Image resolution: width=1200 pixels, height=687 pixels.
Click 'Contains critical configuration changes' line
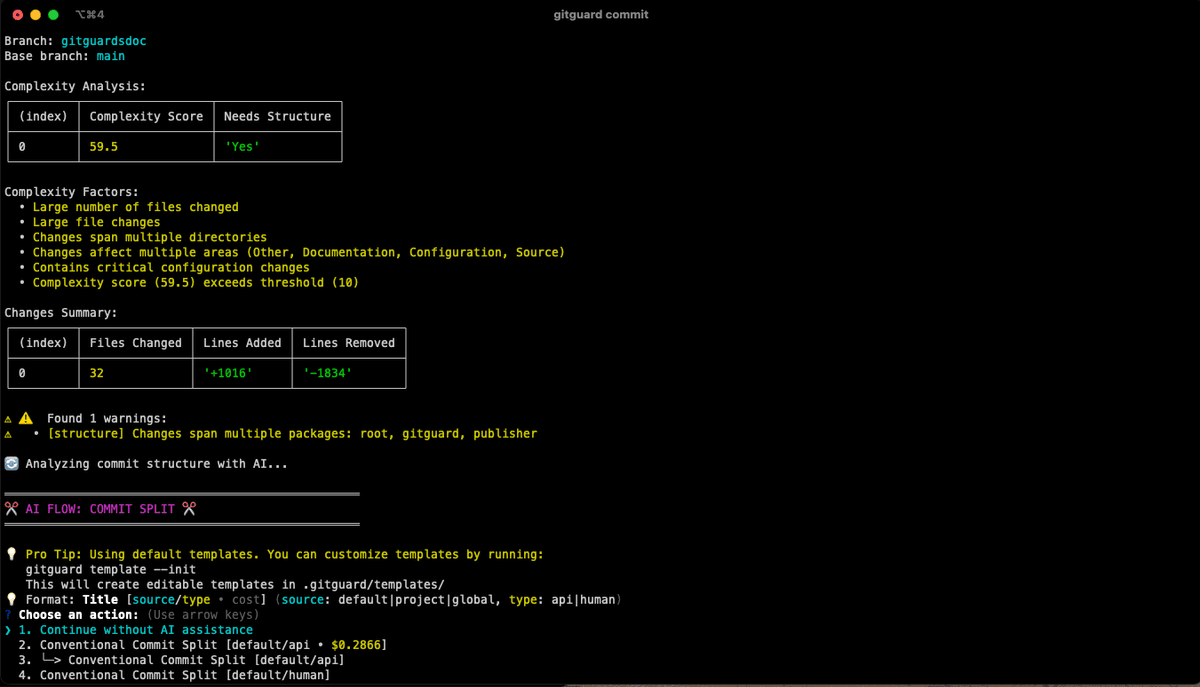171,267
